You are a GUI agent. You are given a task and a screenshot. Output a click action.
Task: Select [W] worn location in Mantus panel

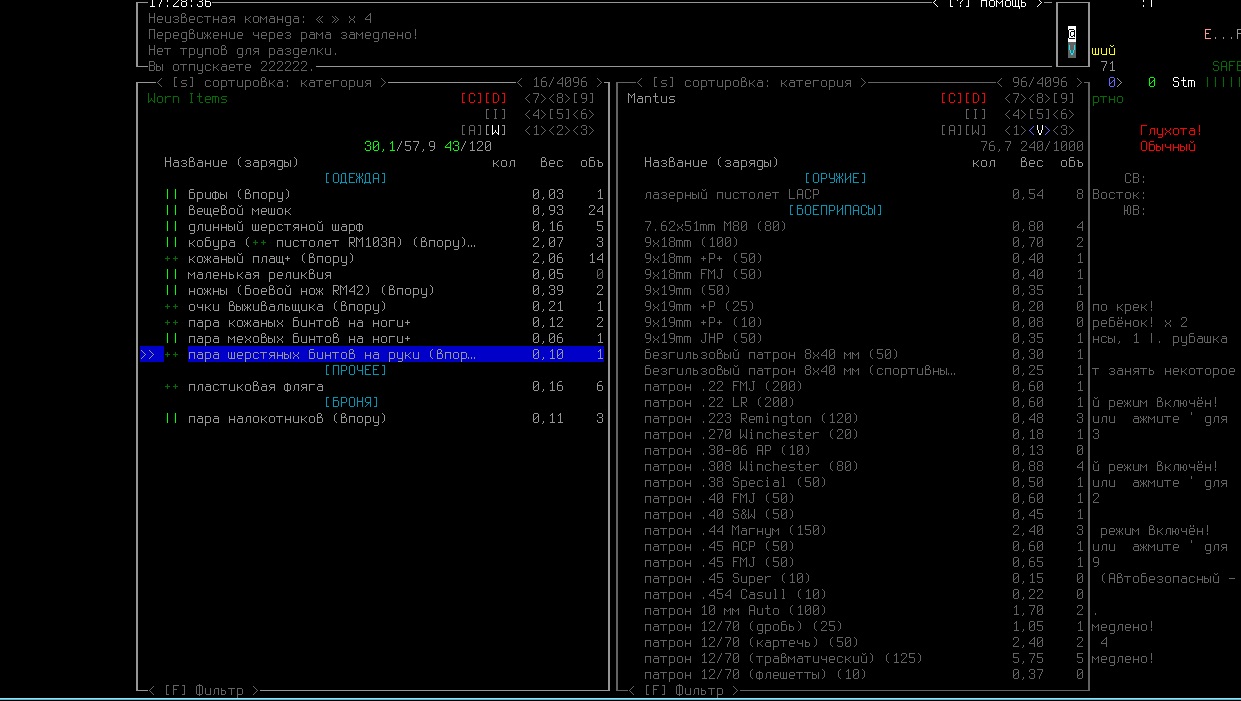976,131
